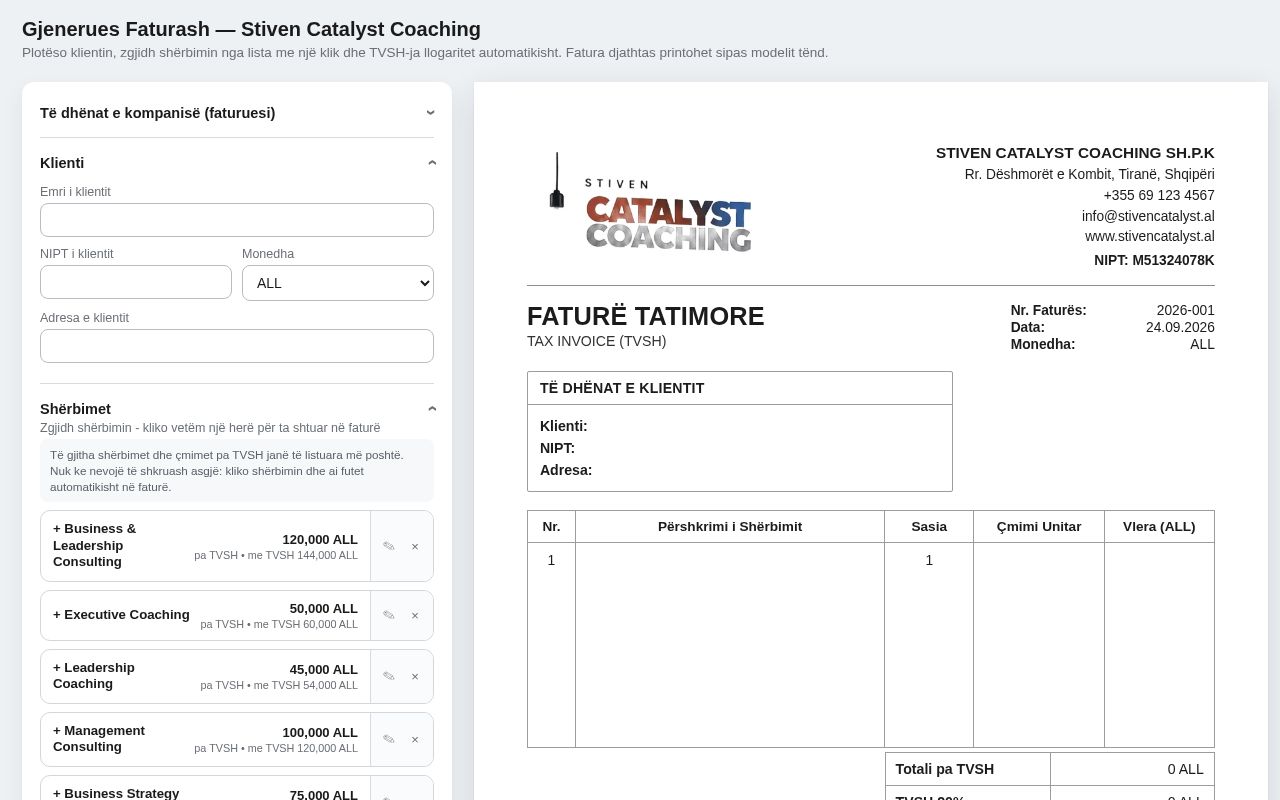1280x800 pixels.
Task: Add Business & Leadership Consulting to invoice
Action: [205, 546]
